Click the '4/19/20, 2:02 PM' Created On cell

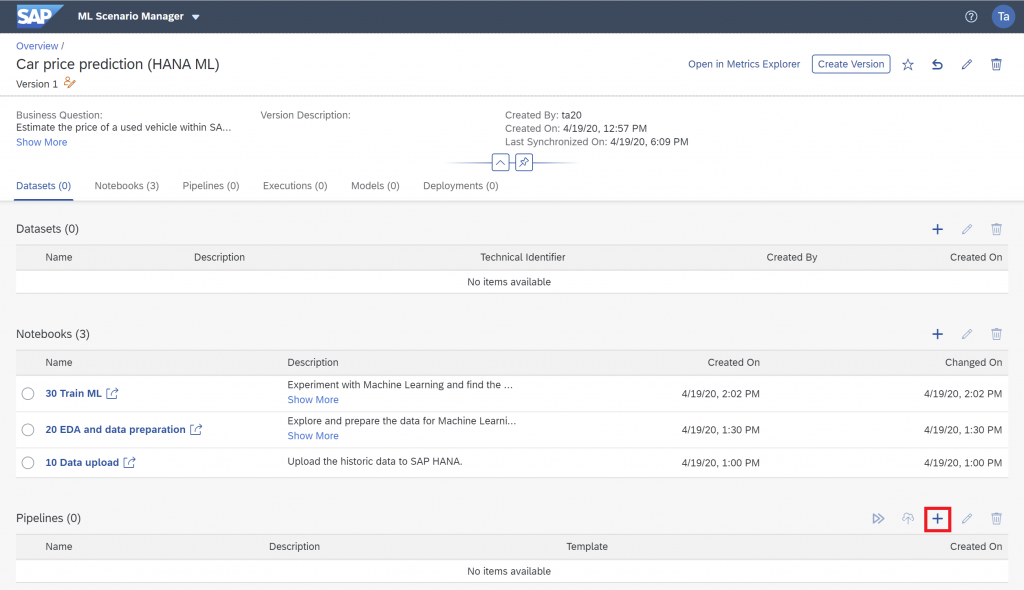click(x=720, y=394)
